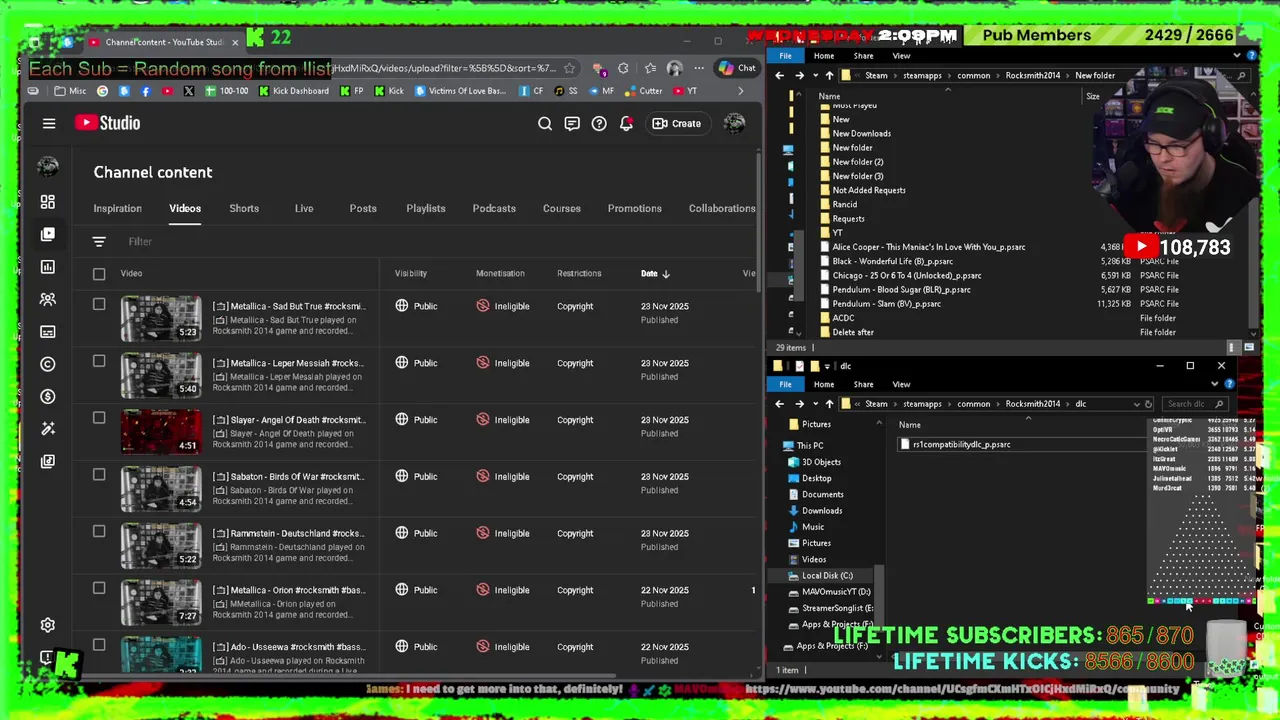Toggle Date column sort arrow

point(665,273)
